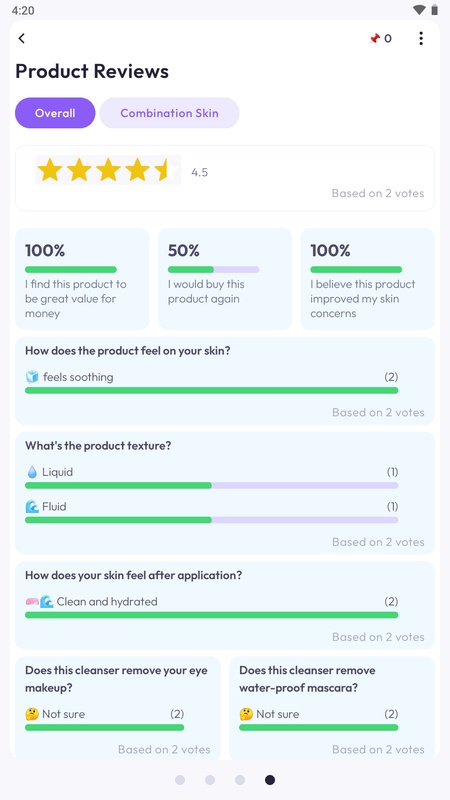Click the Wi-Fi status icon in status bar
The height and width of the screenshot is (800, 450).
419,10
